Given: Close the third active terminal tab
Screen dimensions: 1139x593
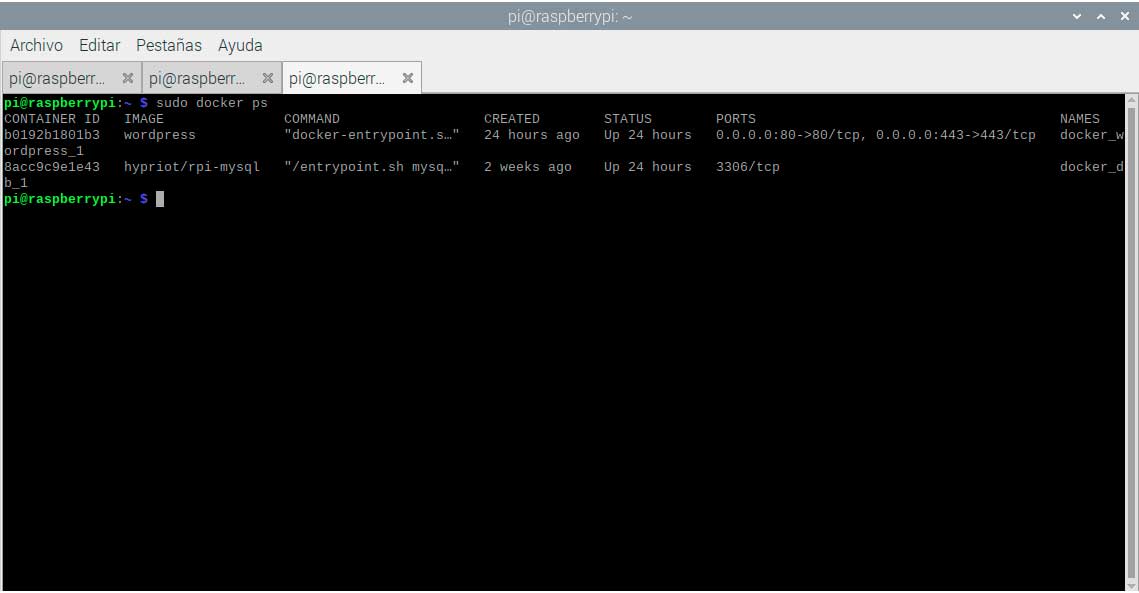Looking at the screenshot, I should pyautogui.click(x=408, y=78).
